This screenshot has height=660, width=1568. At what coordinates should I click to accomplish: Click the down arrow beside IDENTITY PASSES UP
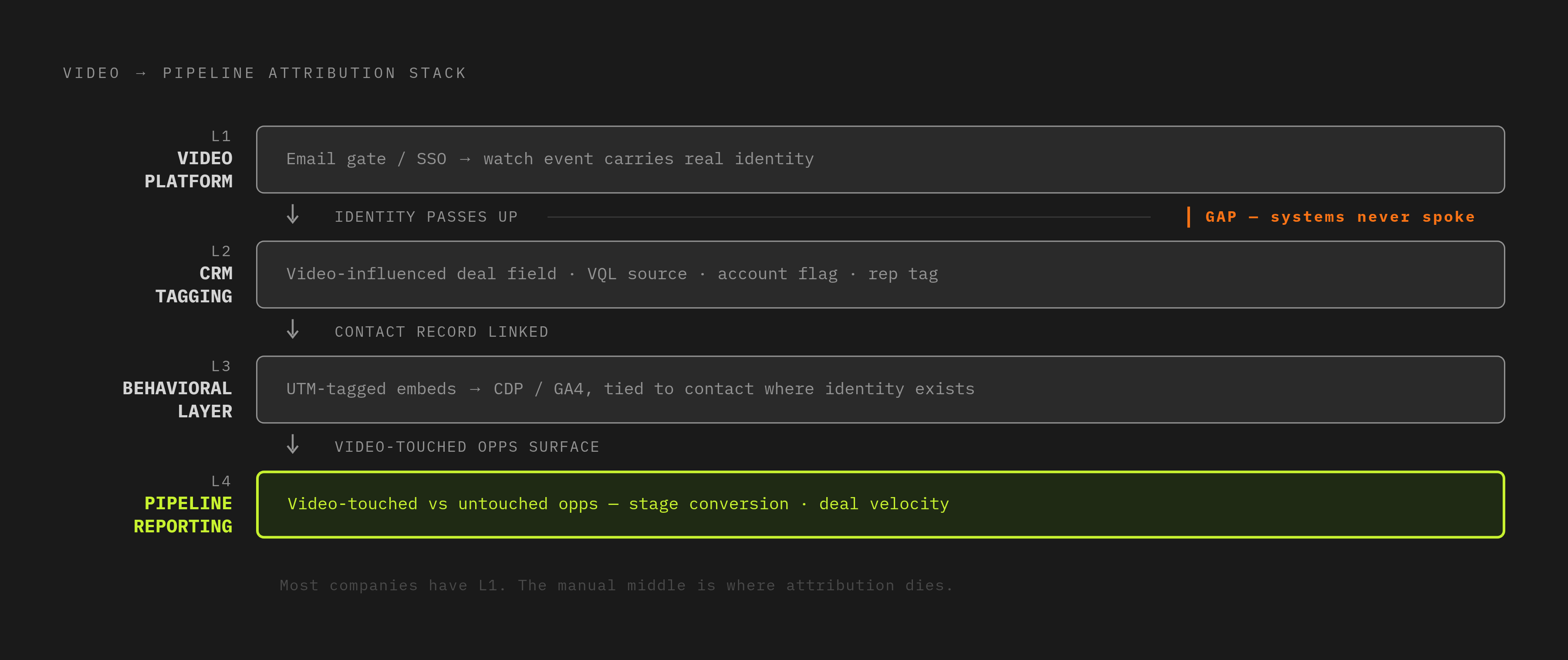coord(293,214)
